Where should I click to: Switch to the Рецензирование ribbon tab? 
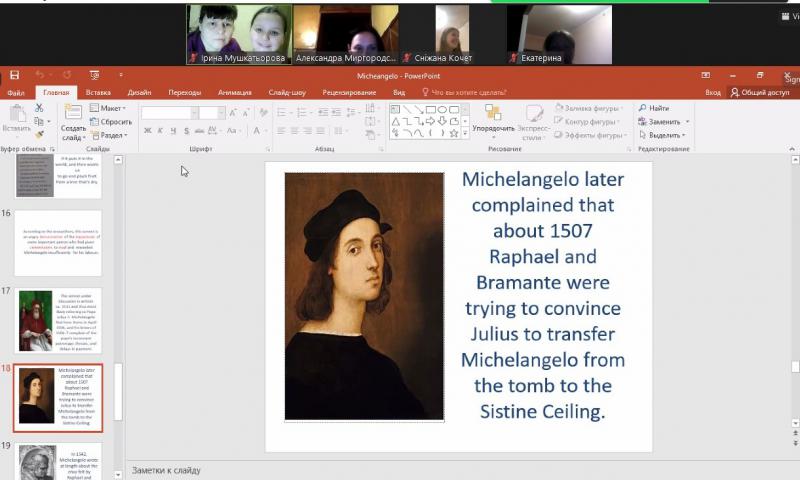click(349, 92)
